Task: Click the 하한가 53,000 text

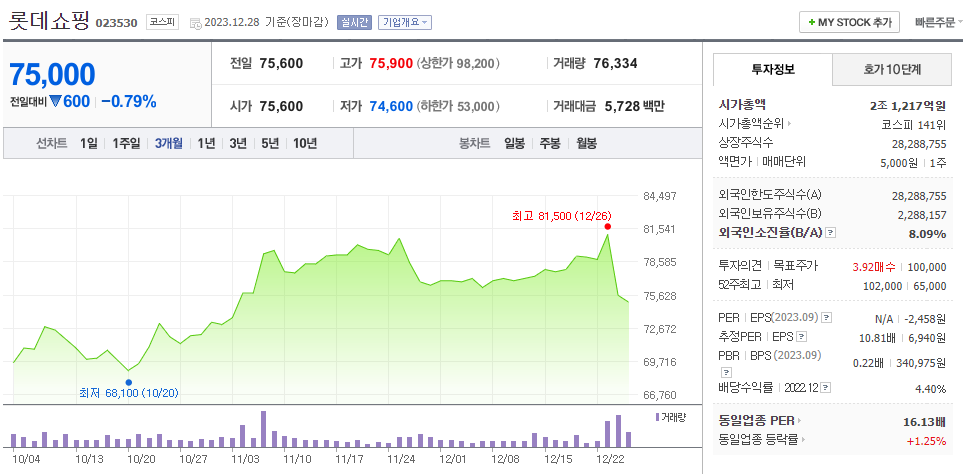Action: (458, 107)
